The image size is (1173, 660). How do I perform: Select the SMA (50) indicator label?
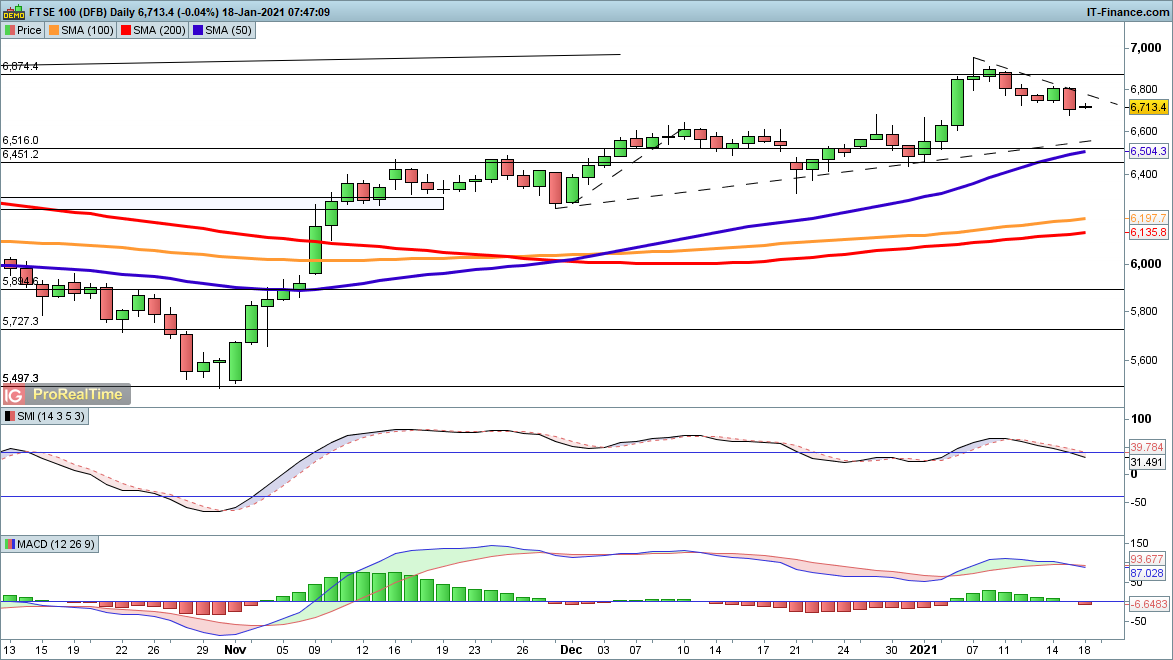pos(226,30)
